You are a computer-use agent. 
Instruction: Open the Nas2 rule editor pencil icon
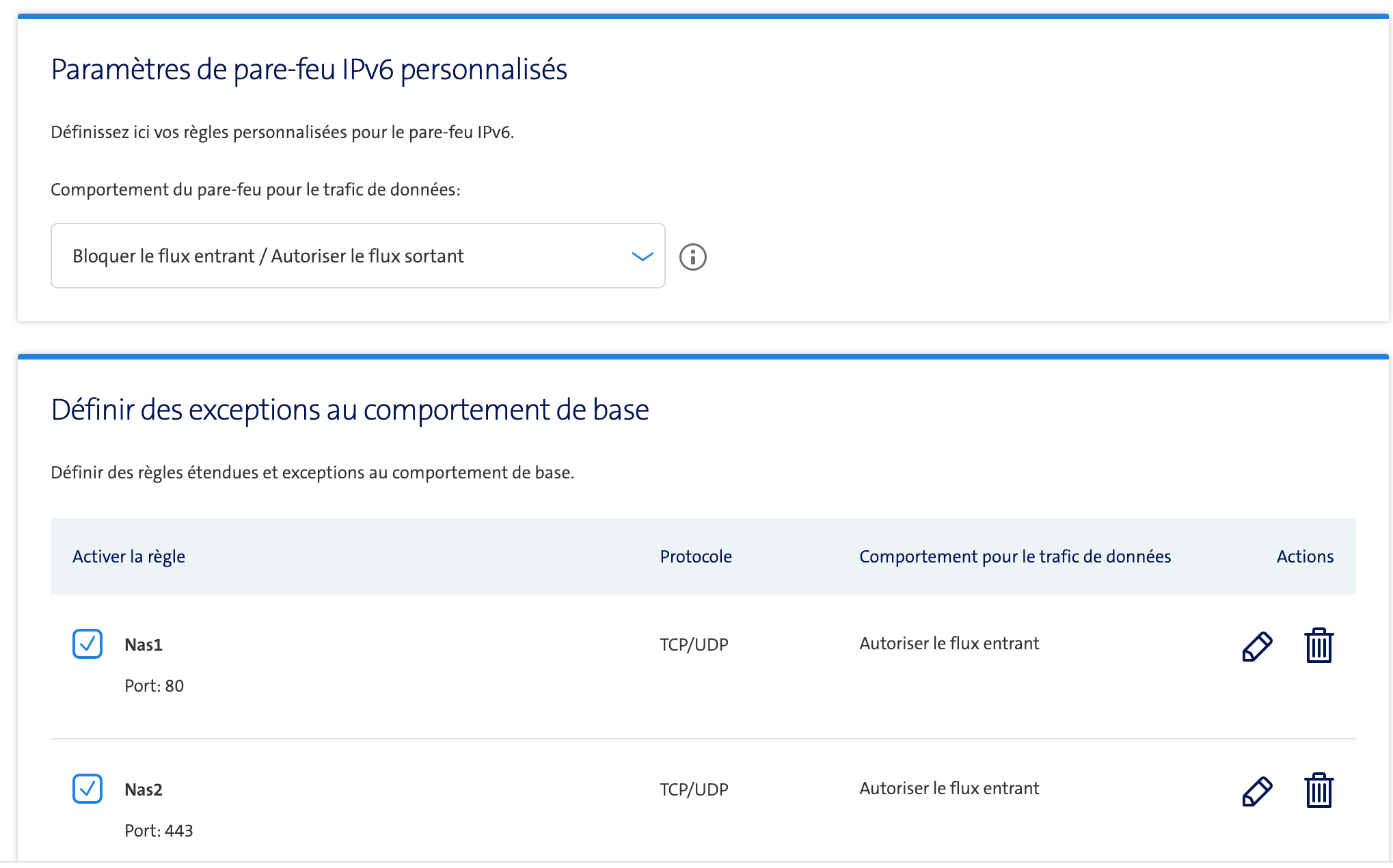[x=1257, y=791]
